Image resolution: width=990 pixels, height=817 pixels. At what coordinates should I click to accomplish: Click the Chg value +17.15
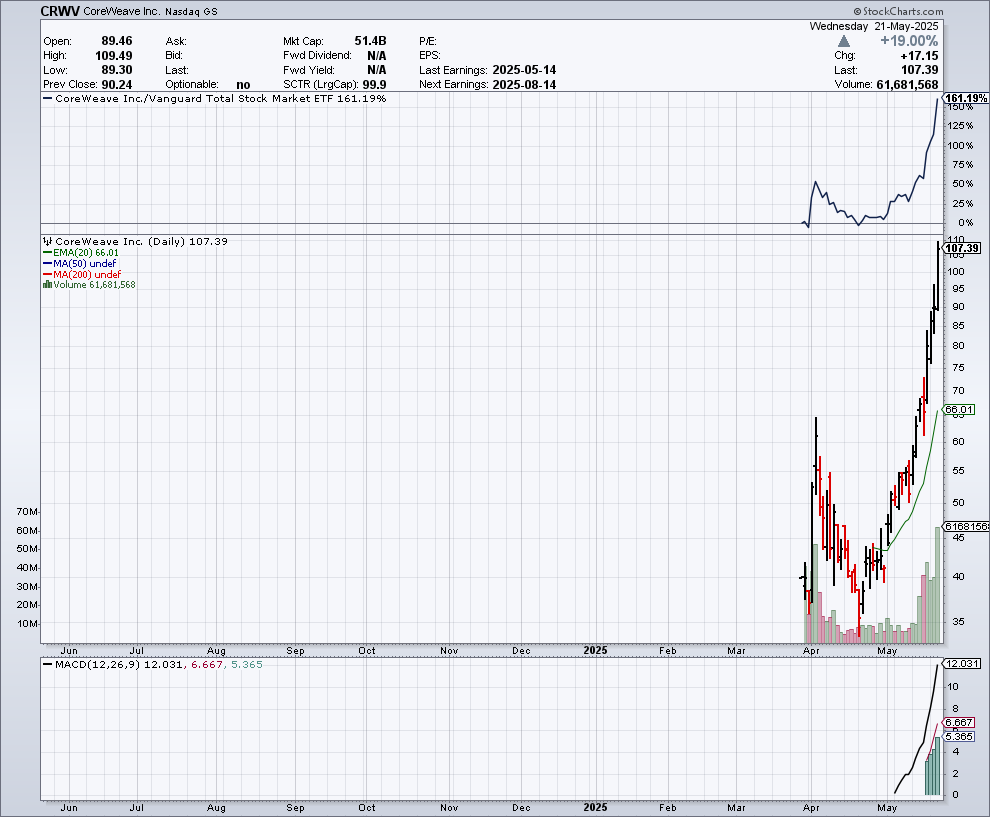tap(919, 56)
